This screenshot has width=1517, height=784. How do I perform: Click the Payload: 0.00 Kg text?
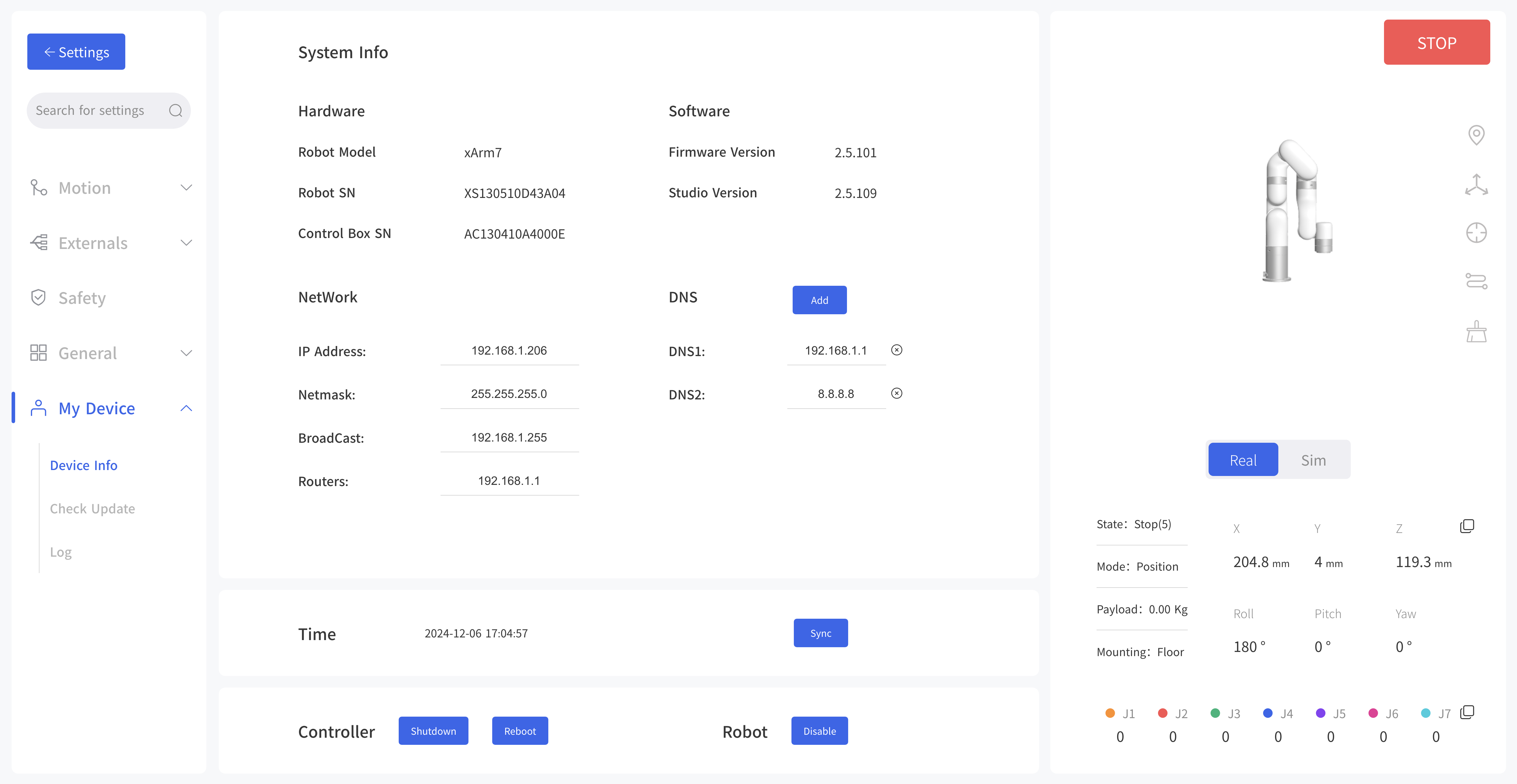1142,609
